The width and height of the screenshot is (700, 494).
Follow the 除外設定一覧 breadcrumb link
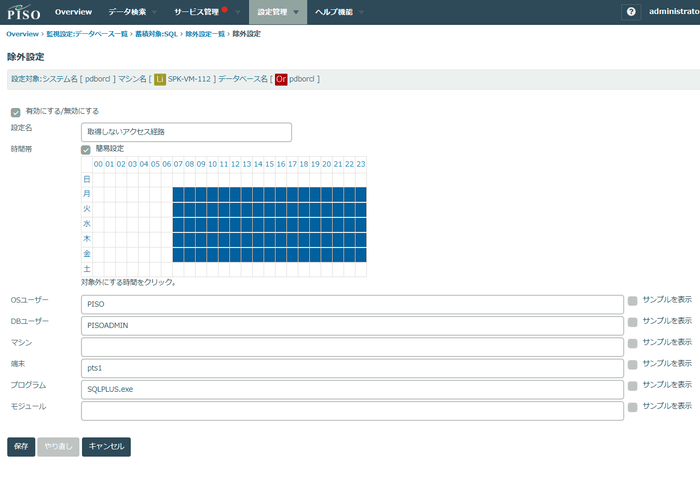point(205,34)
